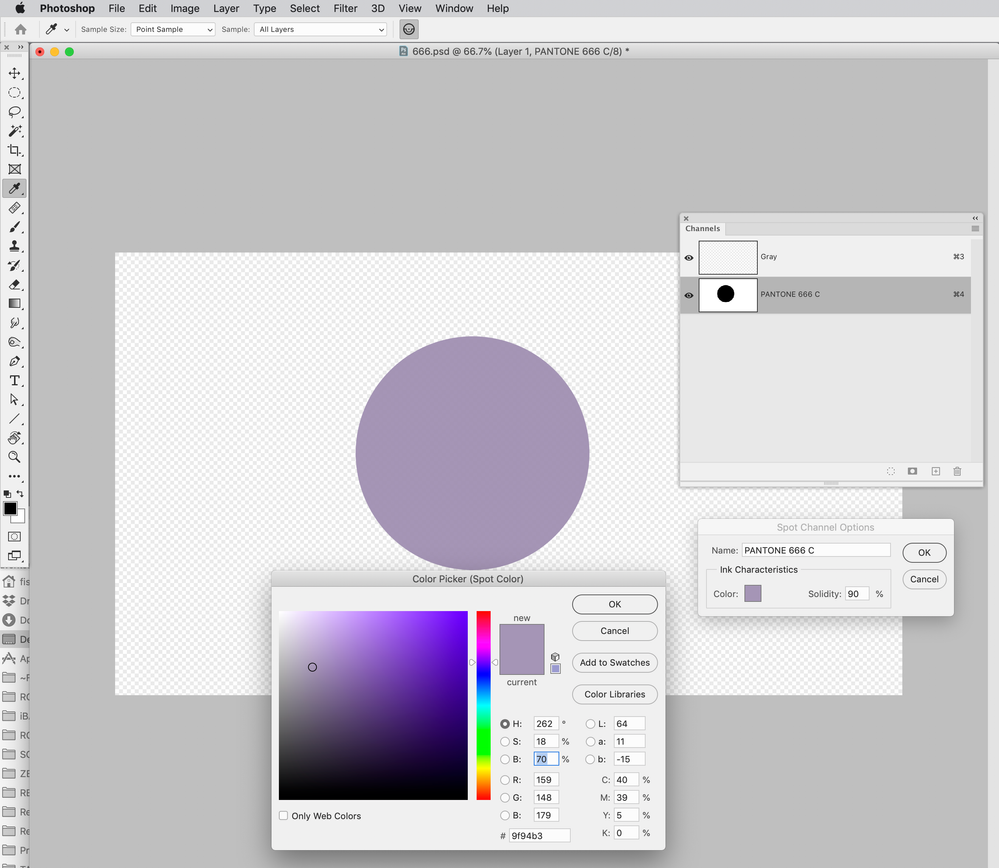
Task: Open the Layer menu
Action: point(226,8)
